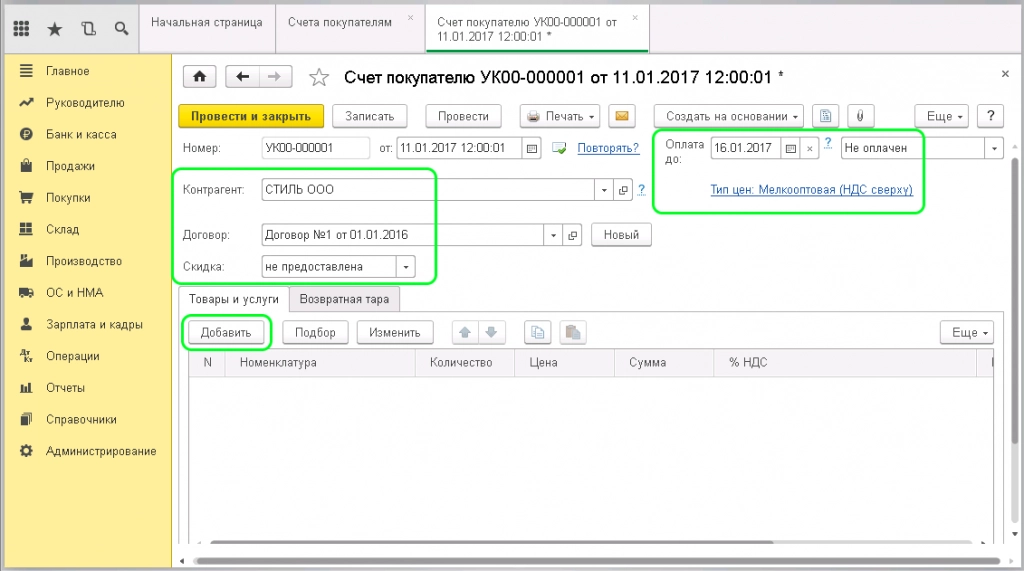Navigate forward with the right arrow
This screenshot has width=1024, height=571.
(275, 77)
